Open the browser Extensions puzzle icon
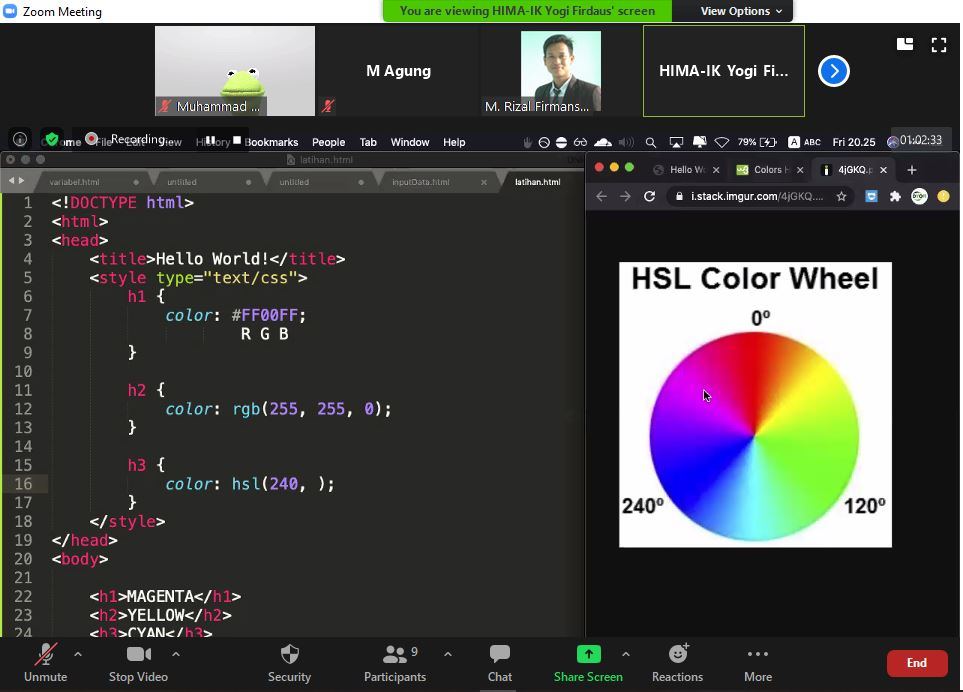This screenshot has height=692, width=963. point(895,196)
